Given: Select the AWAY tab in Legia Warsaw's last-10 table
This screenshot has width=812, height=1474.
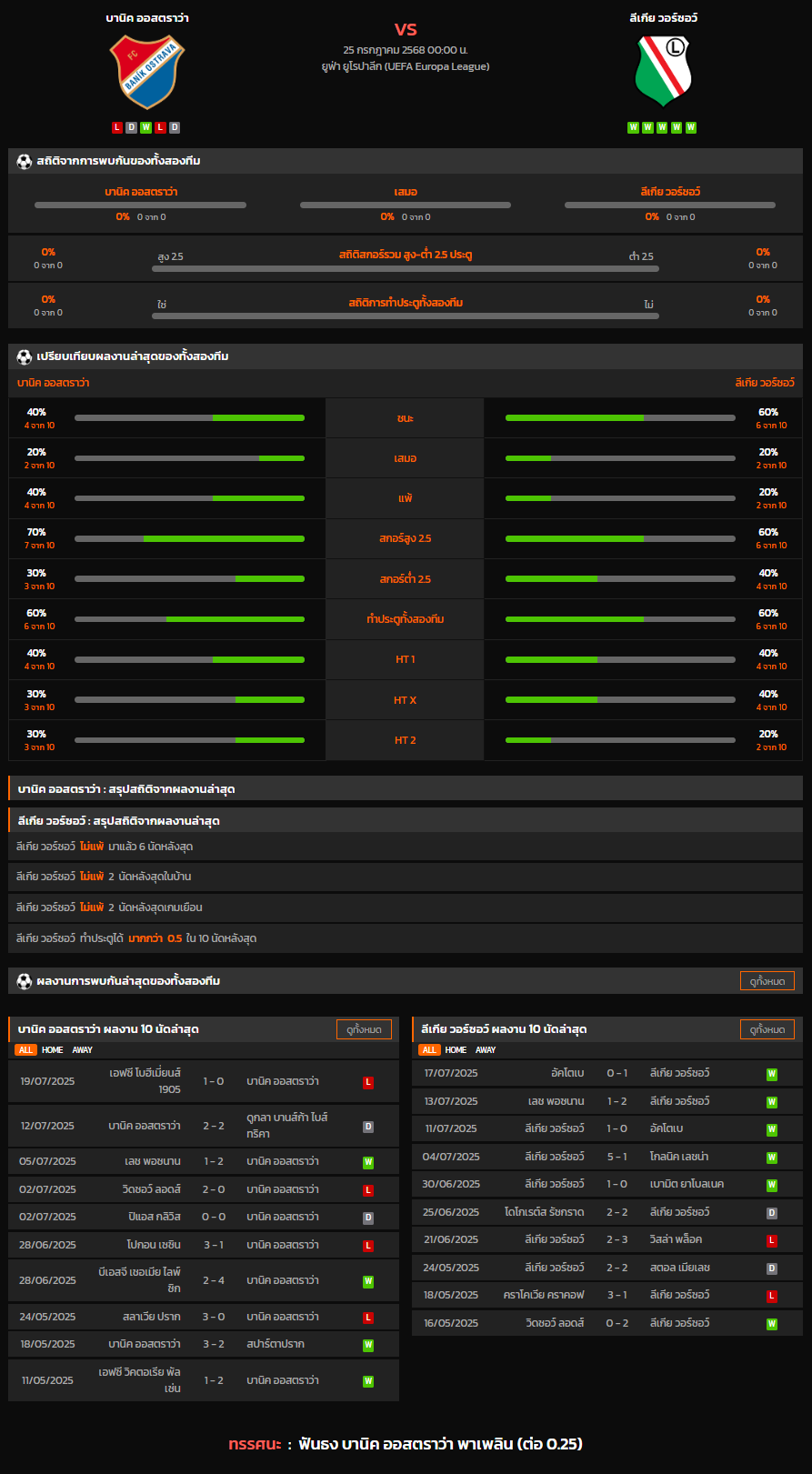Looking at the screenshot, I should click(486, 1050).
